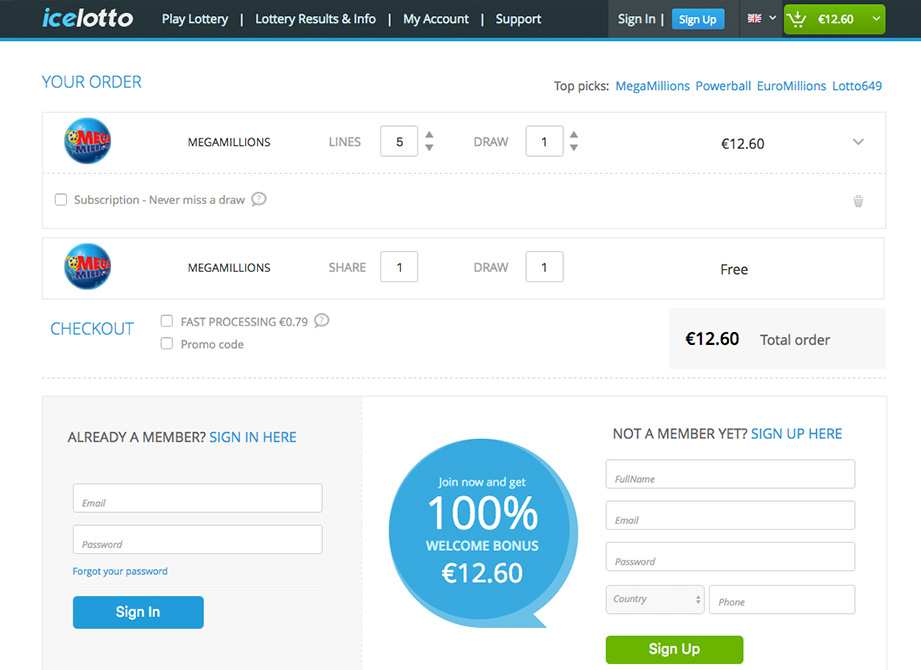This screenshot has width=921, height=670.
Task: Delete the MegaMillions order with trash icon
Action: [858, 201]
